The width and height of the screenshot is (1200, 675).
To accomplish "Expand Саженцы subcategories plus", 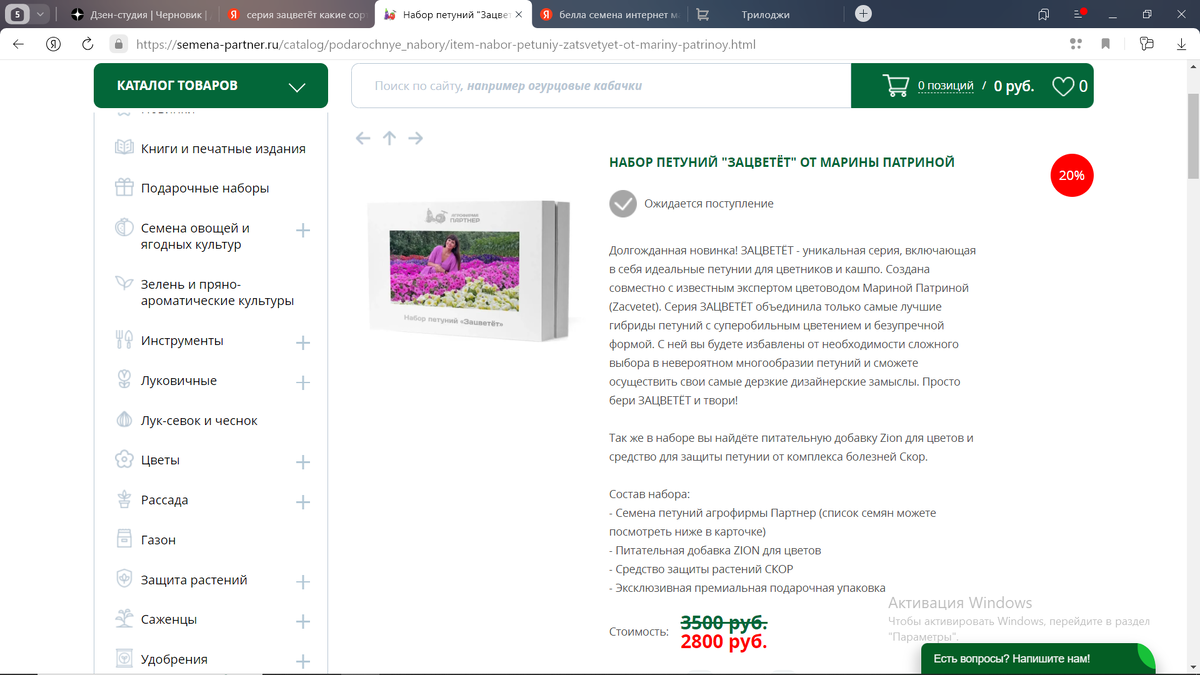I will coord(303,623).
